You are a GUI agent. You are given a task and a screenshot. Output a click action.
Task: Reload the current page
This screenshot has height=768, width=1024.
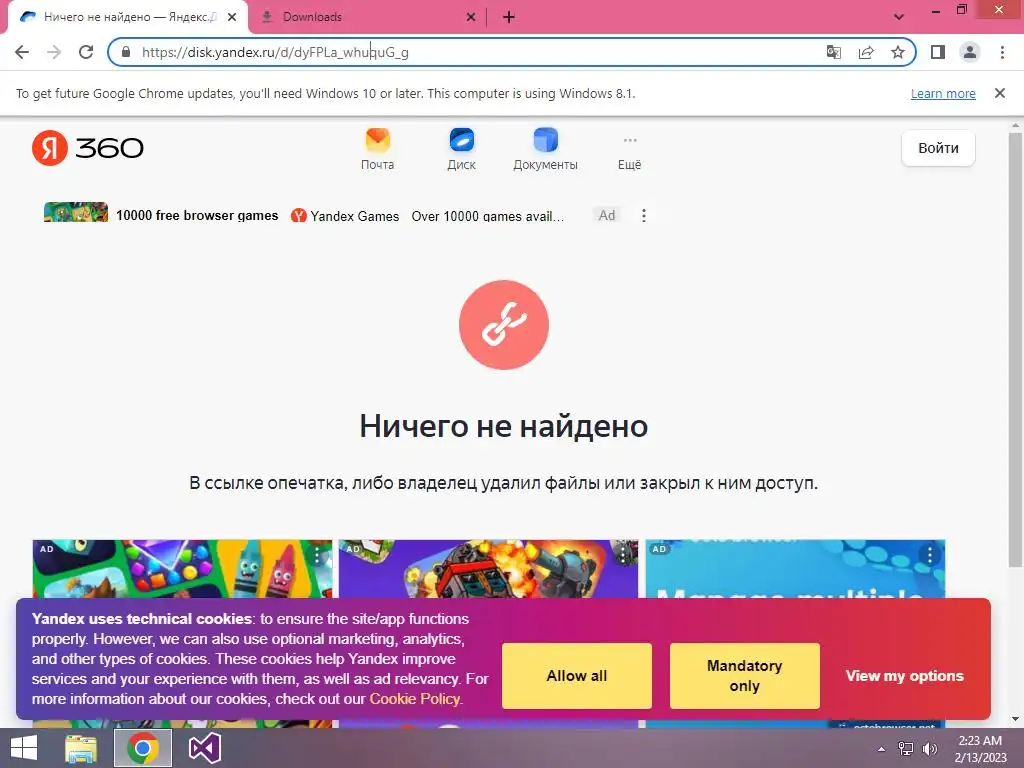[x=86, y=52]
